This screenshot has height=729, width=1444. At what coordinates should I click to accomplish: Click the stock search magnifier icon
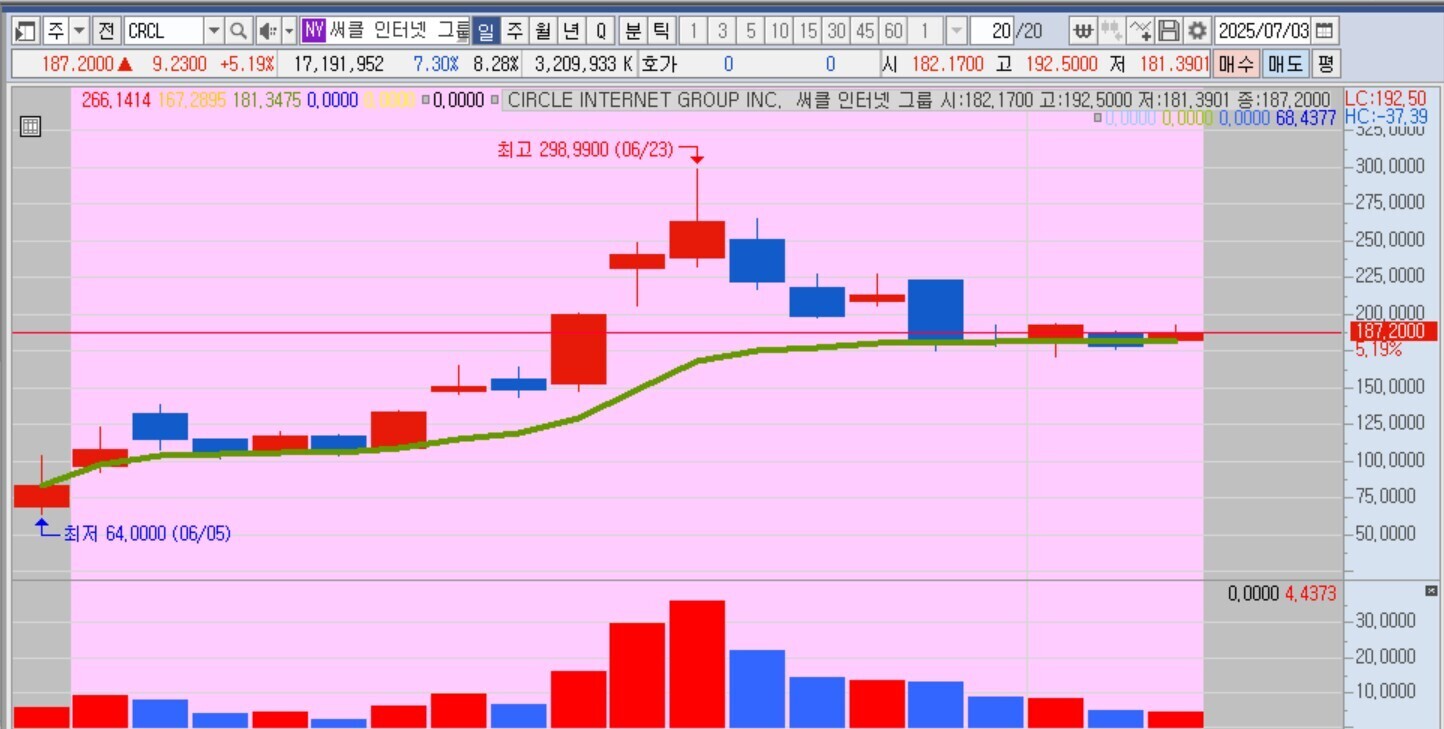tap(239, 31)
